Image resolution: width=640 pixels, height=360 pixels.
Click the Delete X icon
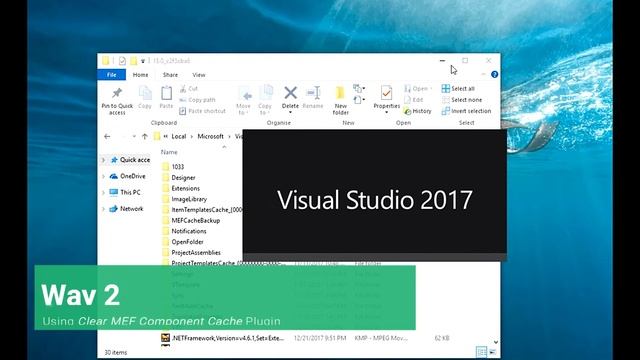[x=290, y=93]
